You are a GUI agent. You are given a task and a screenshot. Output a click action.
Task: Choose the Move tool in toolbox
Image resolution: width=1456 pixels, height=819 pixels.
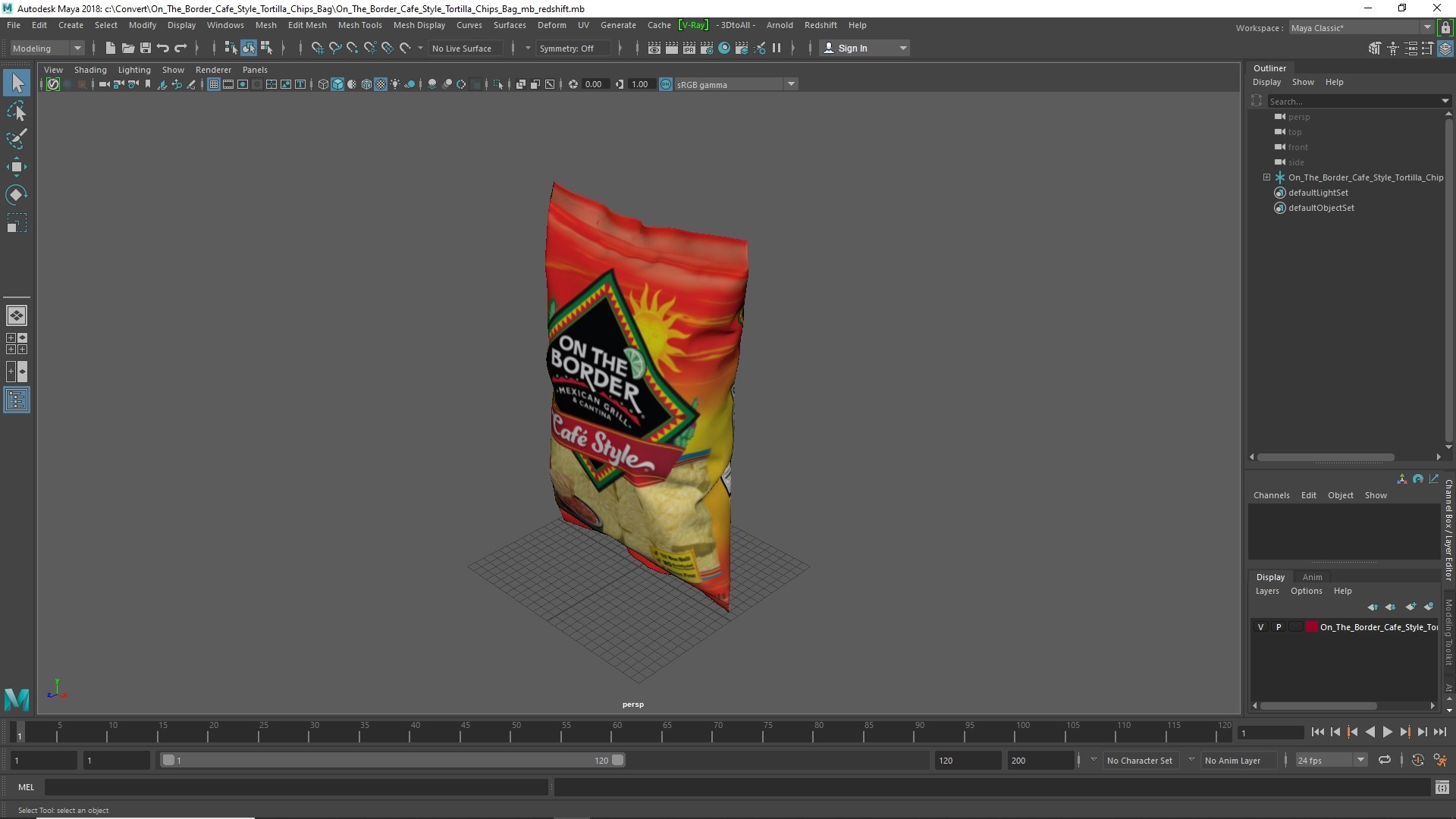17,167
